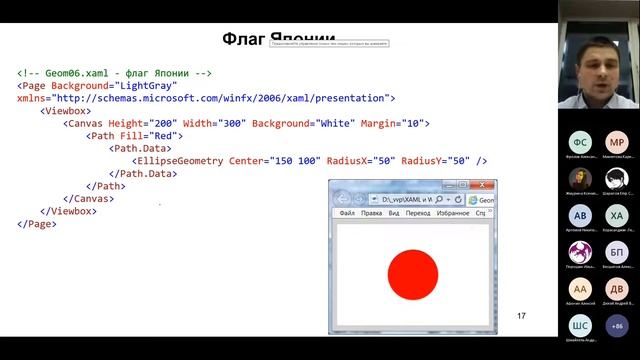Click the address bar search magnifier
640x360 pixels.
coord(439,200)
